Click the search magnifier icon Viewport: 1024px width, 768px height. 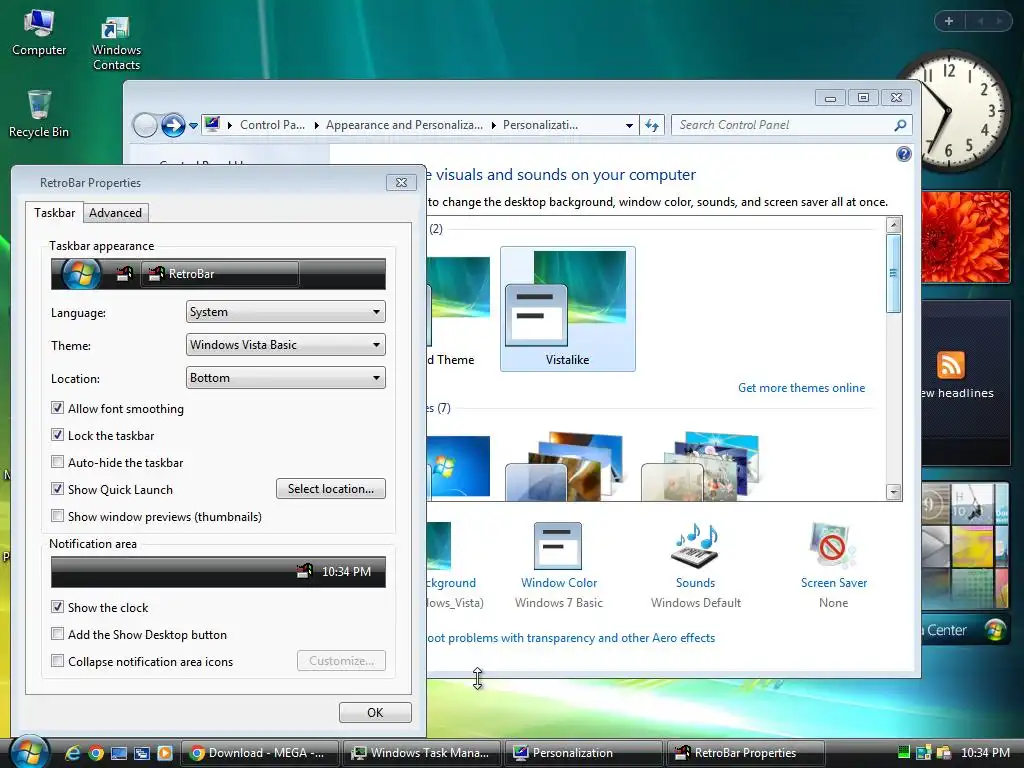900,125
